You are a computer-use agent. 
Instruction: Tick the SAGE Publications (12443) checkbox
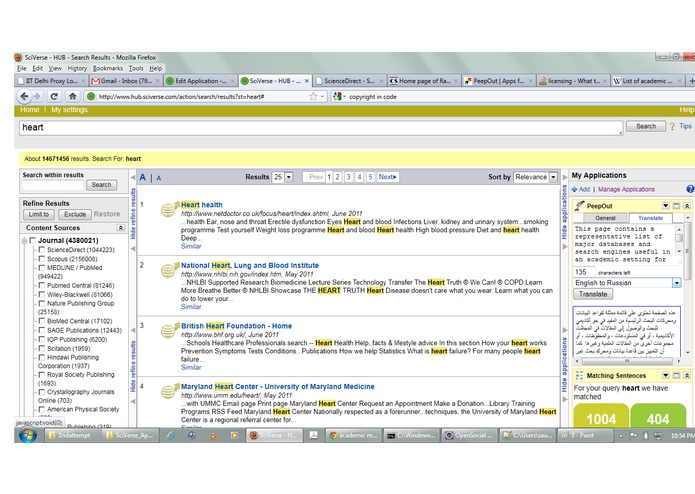pos(42,330)
